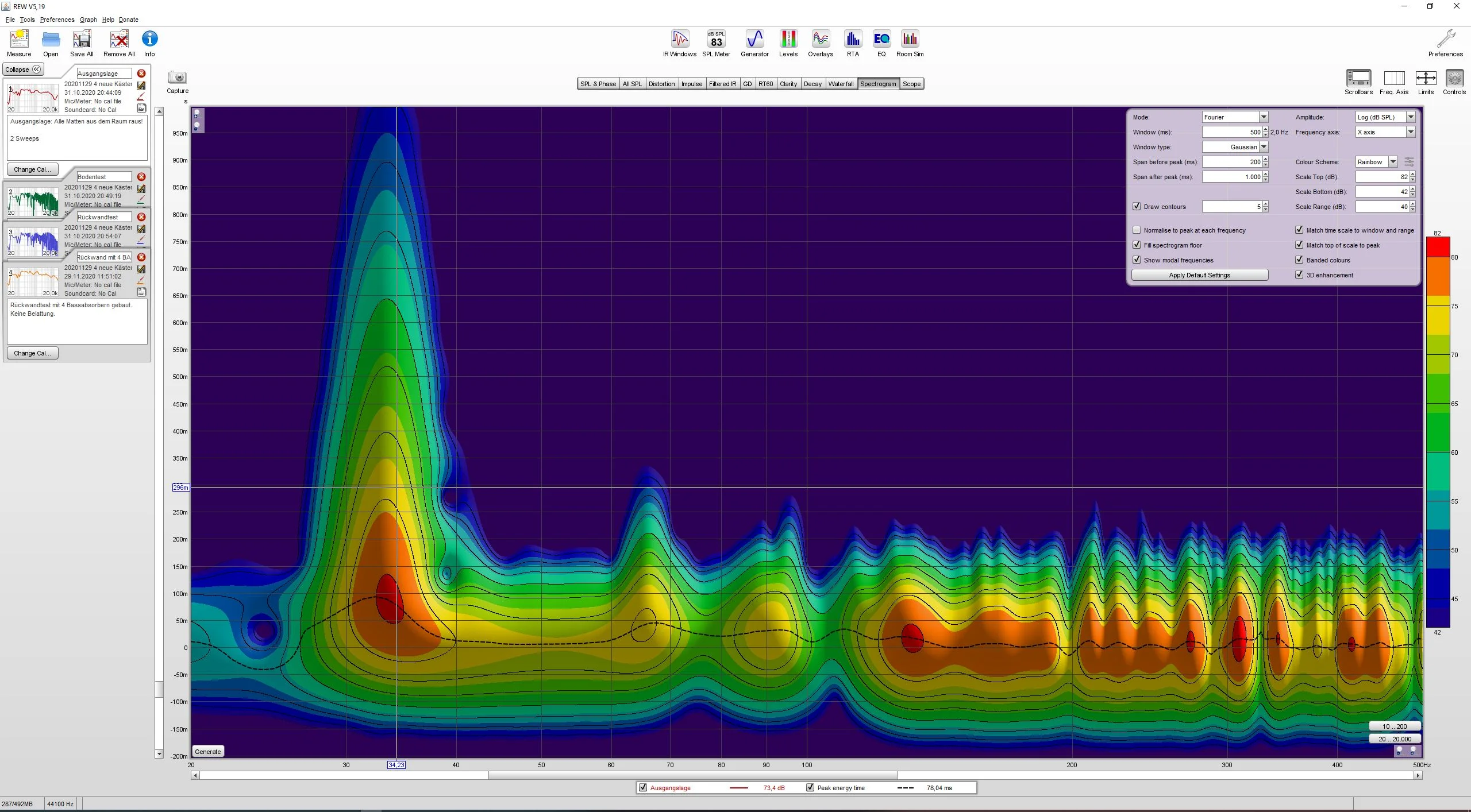Viewport: 1471px width, 812px height.
Task: Open the Window type Gaussian dropdown
Action: pos(1235,147)
